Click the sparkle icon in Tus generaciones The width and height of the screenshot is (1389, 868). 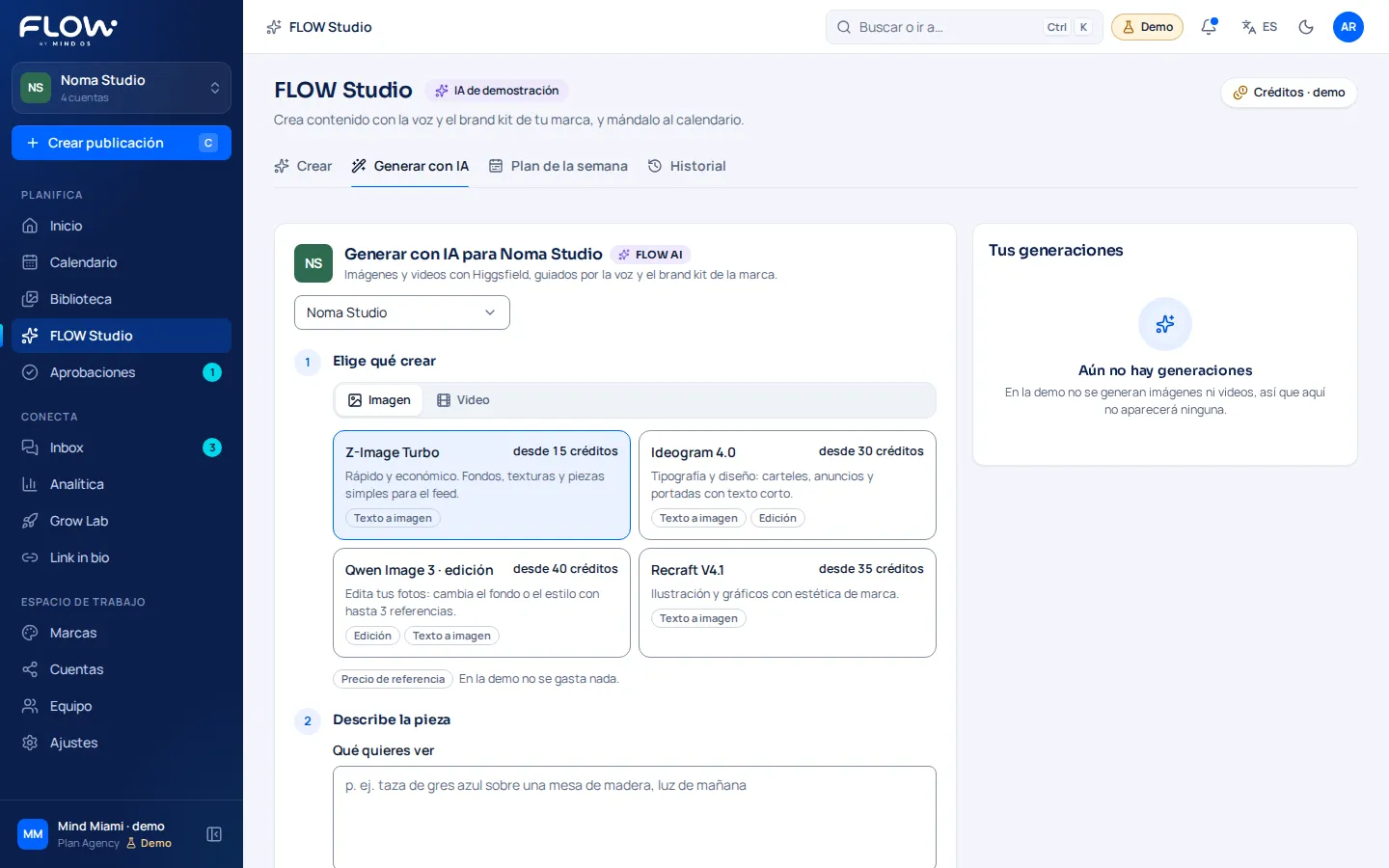point(1165,324)
